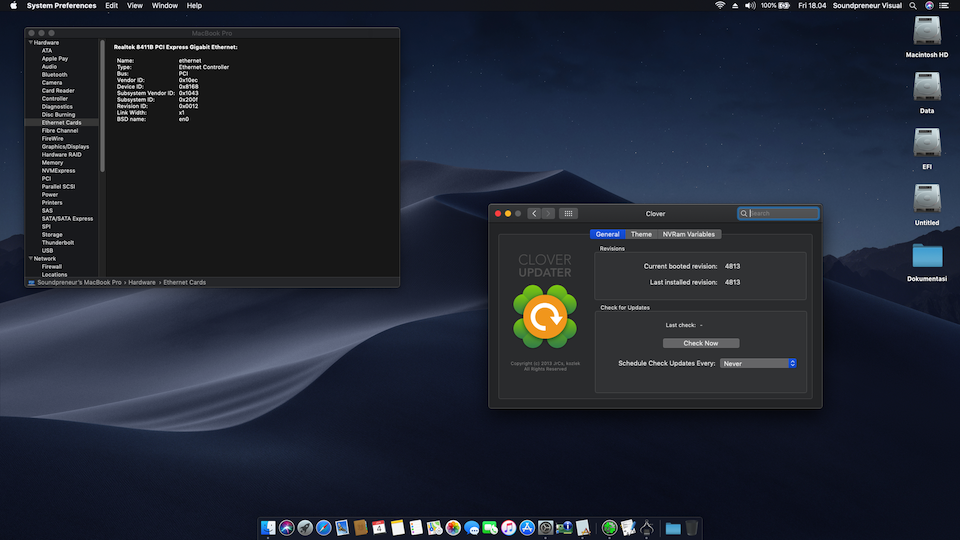
Task: Select NVMExpress in hardware list
Action: [58, 171]
